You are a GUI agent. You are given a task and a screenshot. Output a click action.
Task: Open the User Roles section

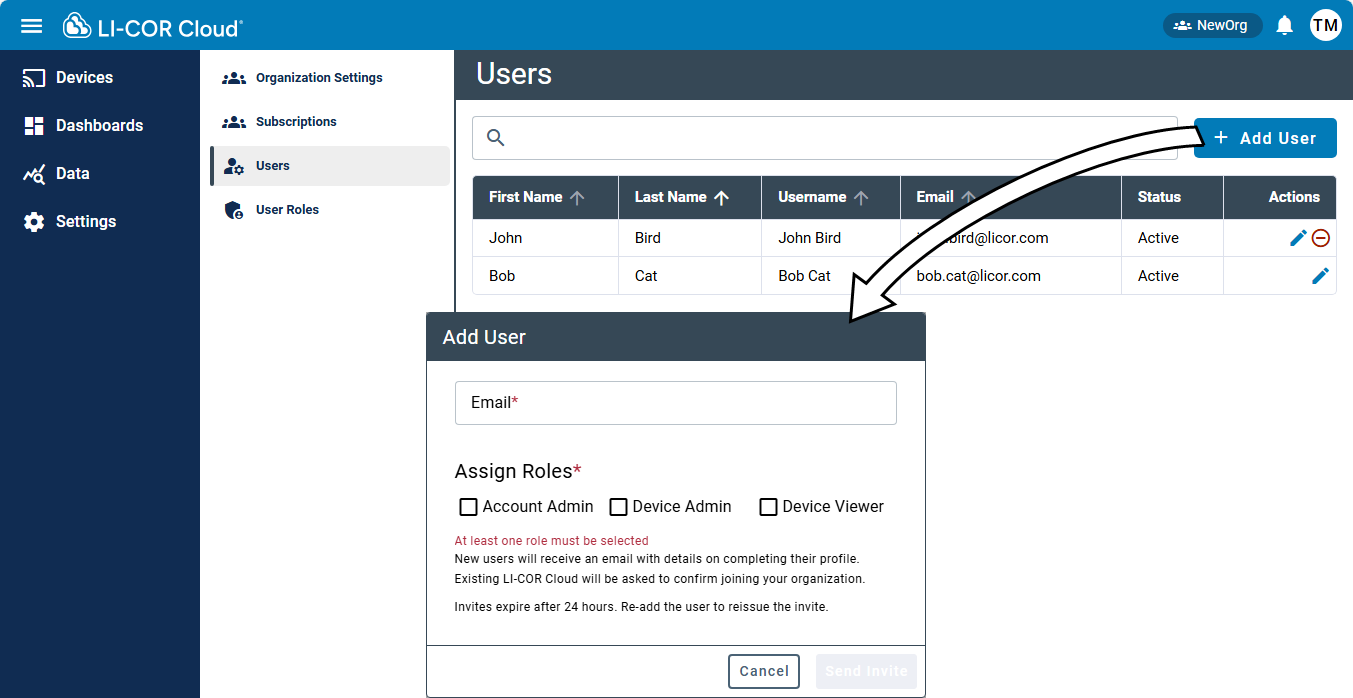point(289,209)
